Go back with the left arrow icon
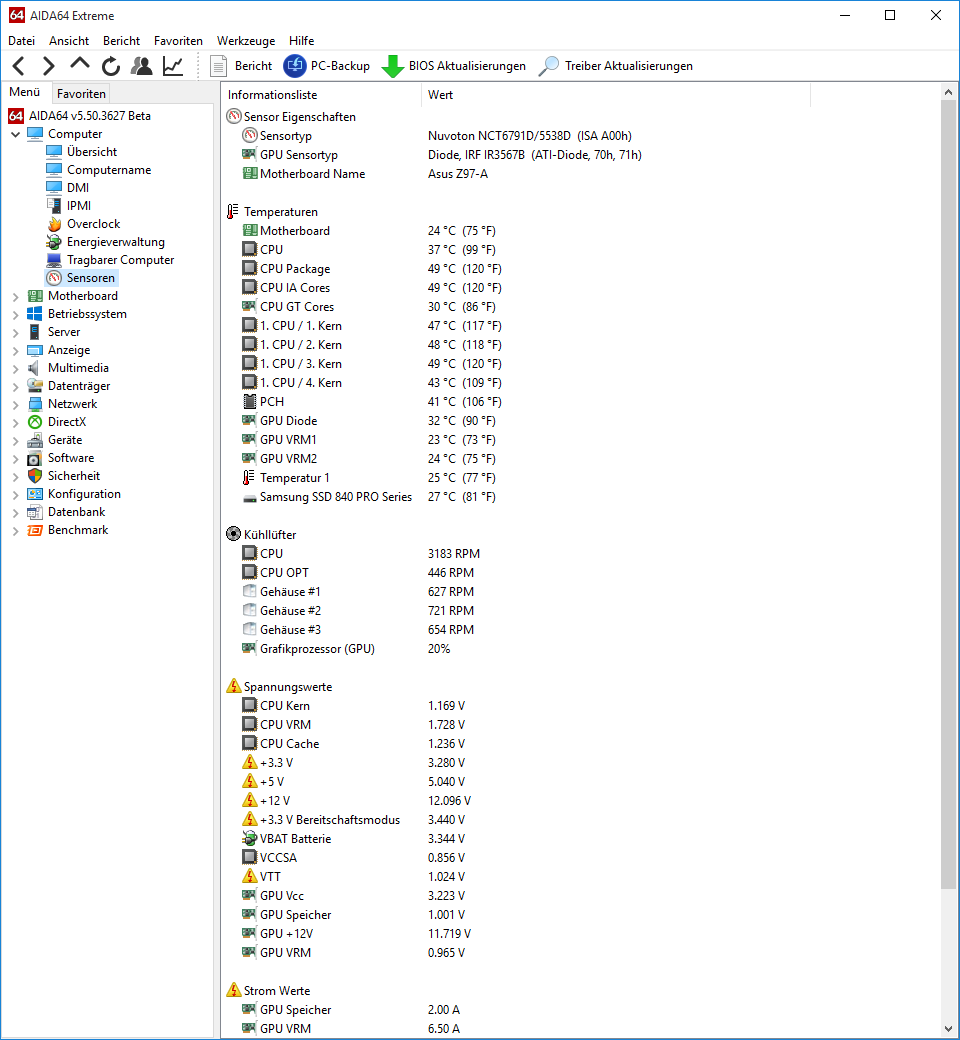The height and width of the screenshot is (1040, 960). [19, 66]
